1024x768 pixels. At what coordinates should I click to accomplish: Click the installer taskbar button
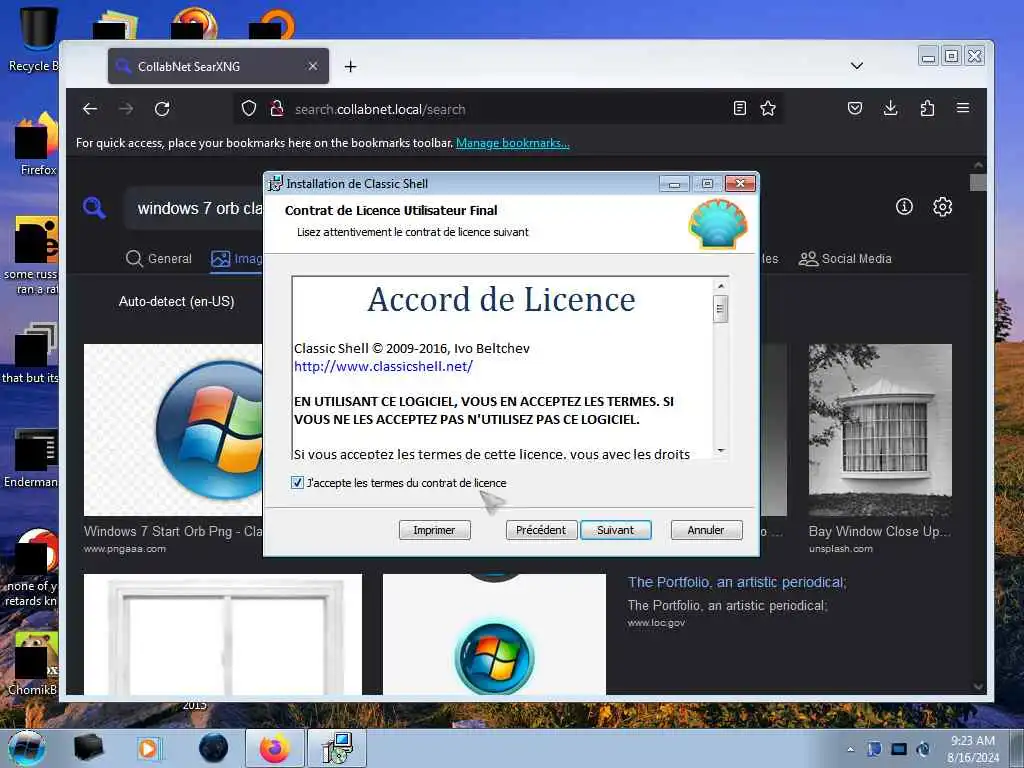tap(337, 748)
